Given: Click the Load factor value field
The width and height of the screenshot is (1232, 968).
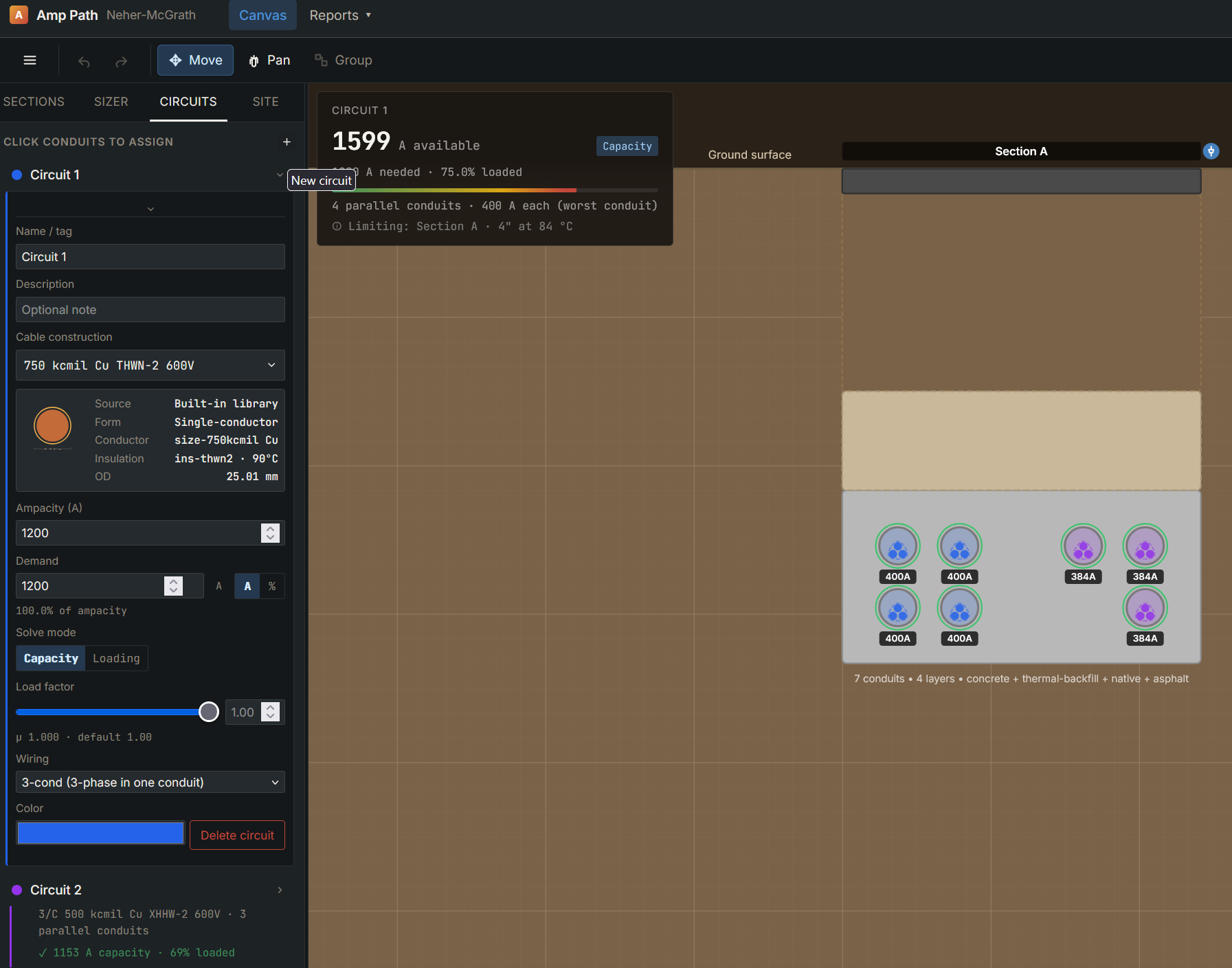Looking at the screenshot, I should tap(255, 712).
